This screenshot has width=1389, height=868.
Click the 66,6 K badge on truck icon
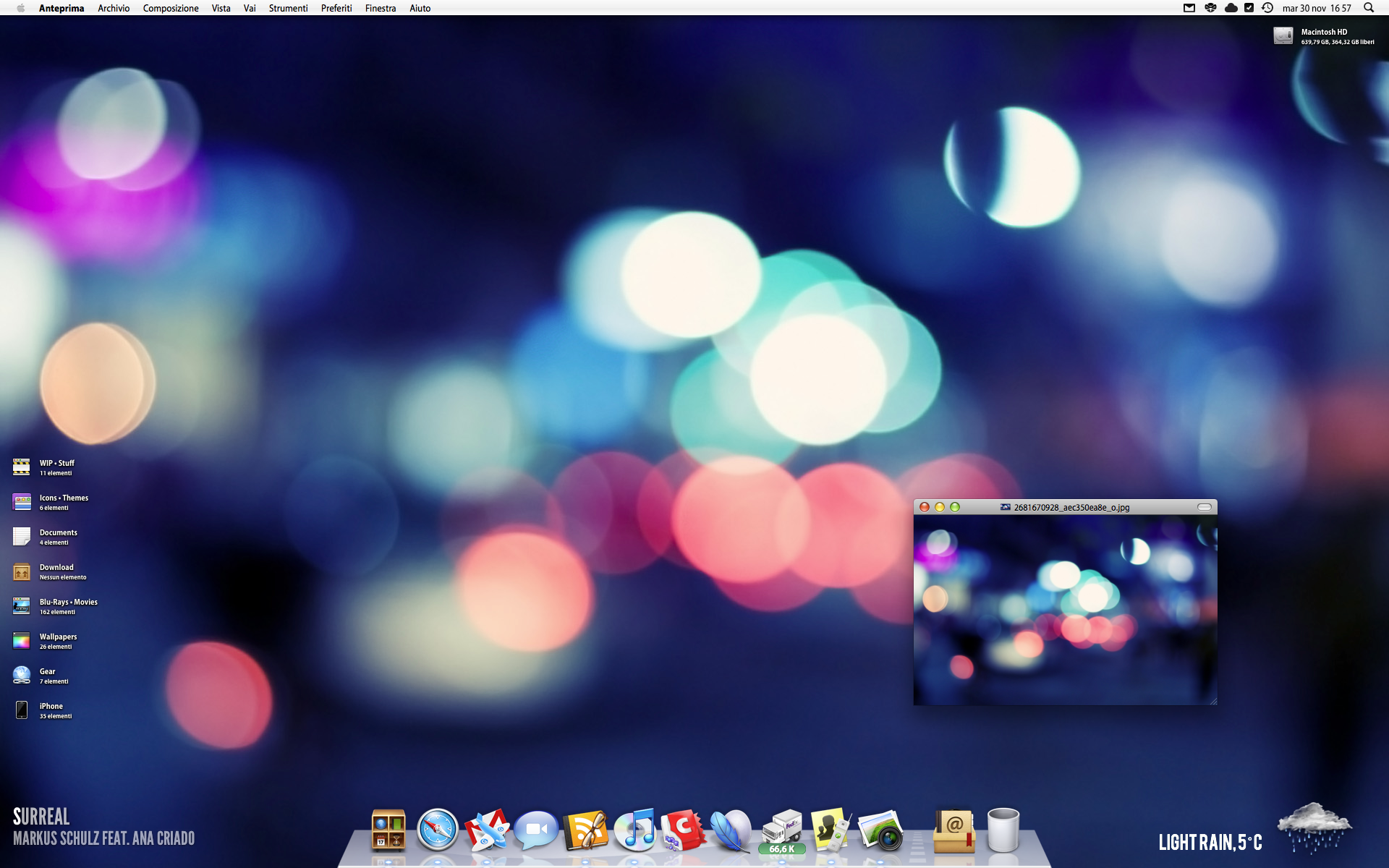[x=782, y=849]
